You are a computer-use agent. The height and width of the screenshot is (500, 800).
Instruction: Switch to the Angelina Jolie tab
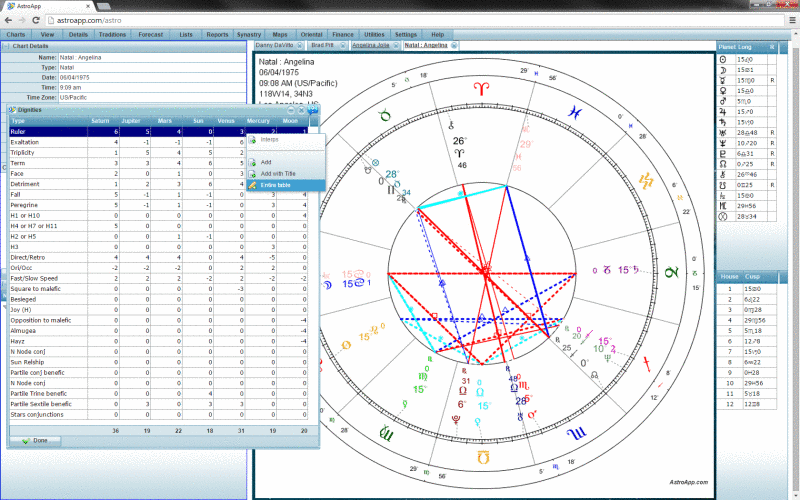coord(370,45)
